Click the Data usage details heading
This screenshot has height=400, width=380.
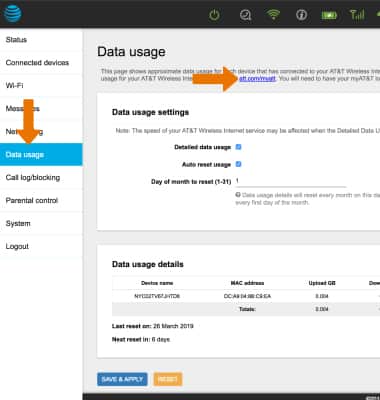point(148,264)
